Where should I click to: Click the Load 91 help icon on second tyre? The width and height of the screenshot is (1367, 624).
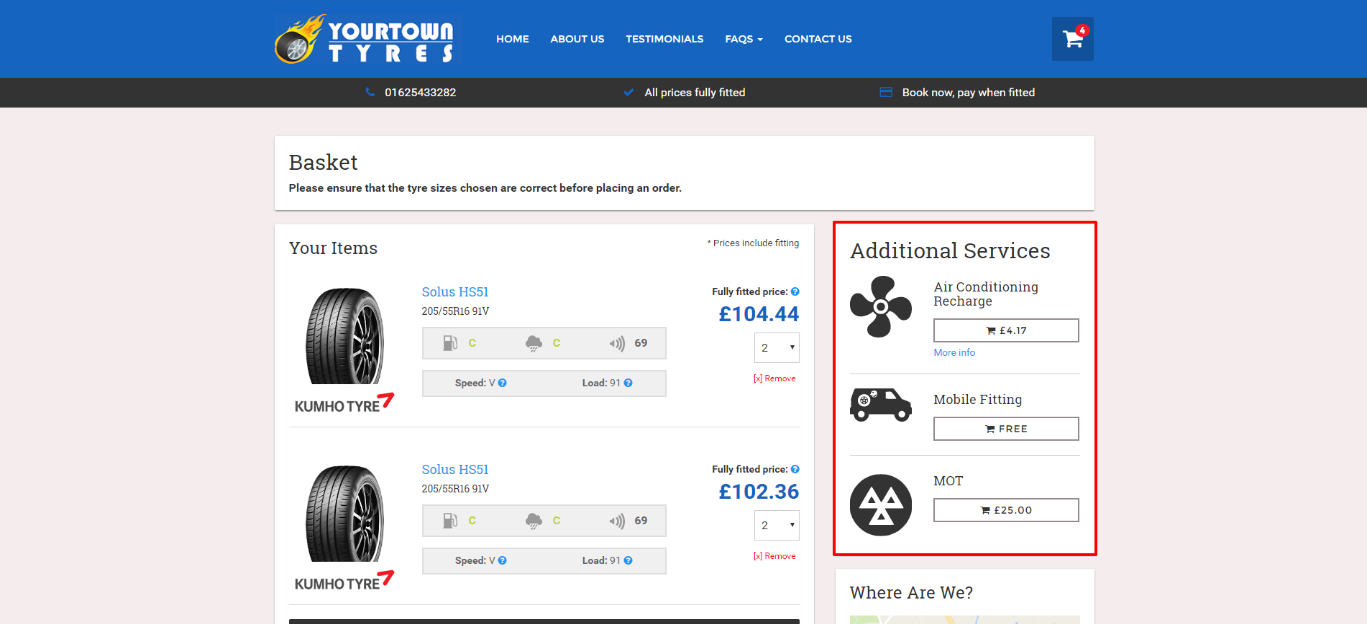tap(628, 561)
